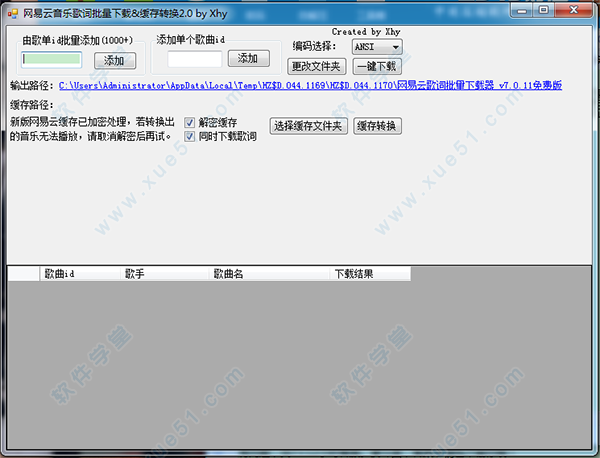
Task: Click the 歌手 column header
Action: click(x=165, y=274)
